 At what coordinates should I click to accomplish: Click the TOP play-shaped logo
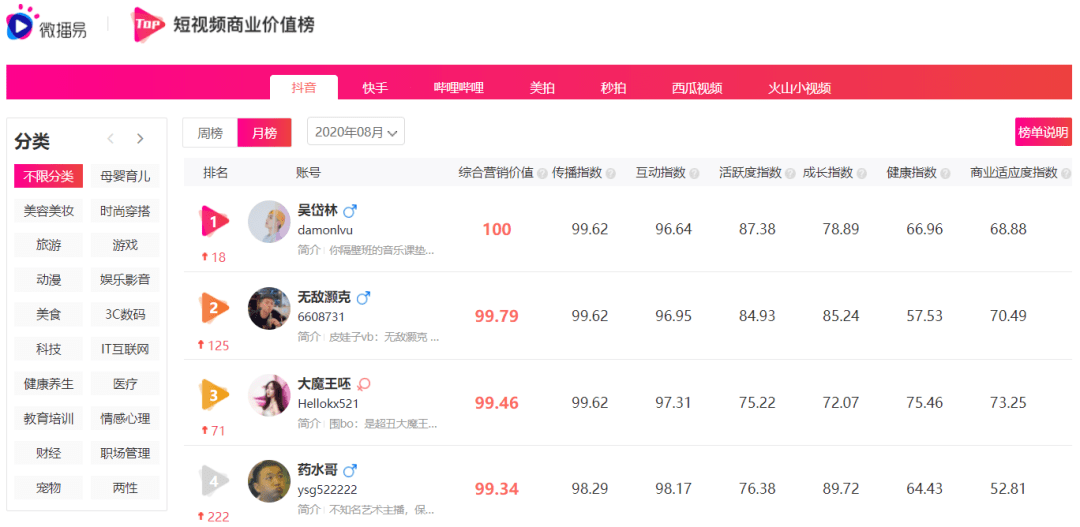148,25
